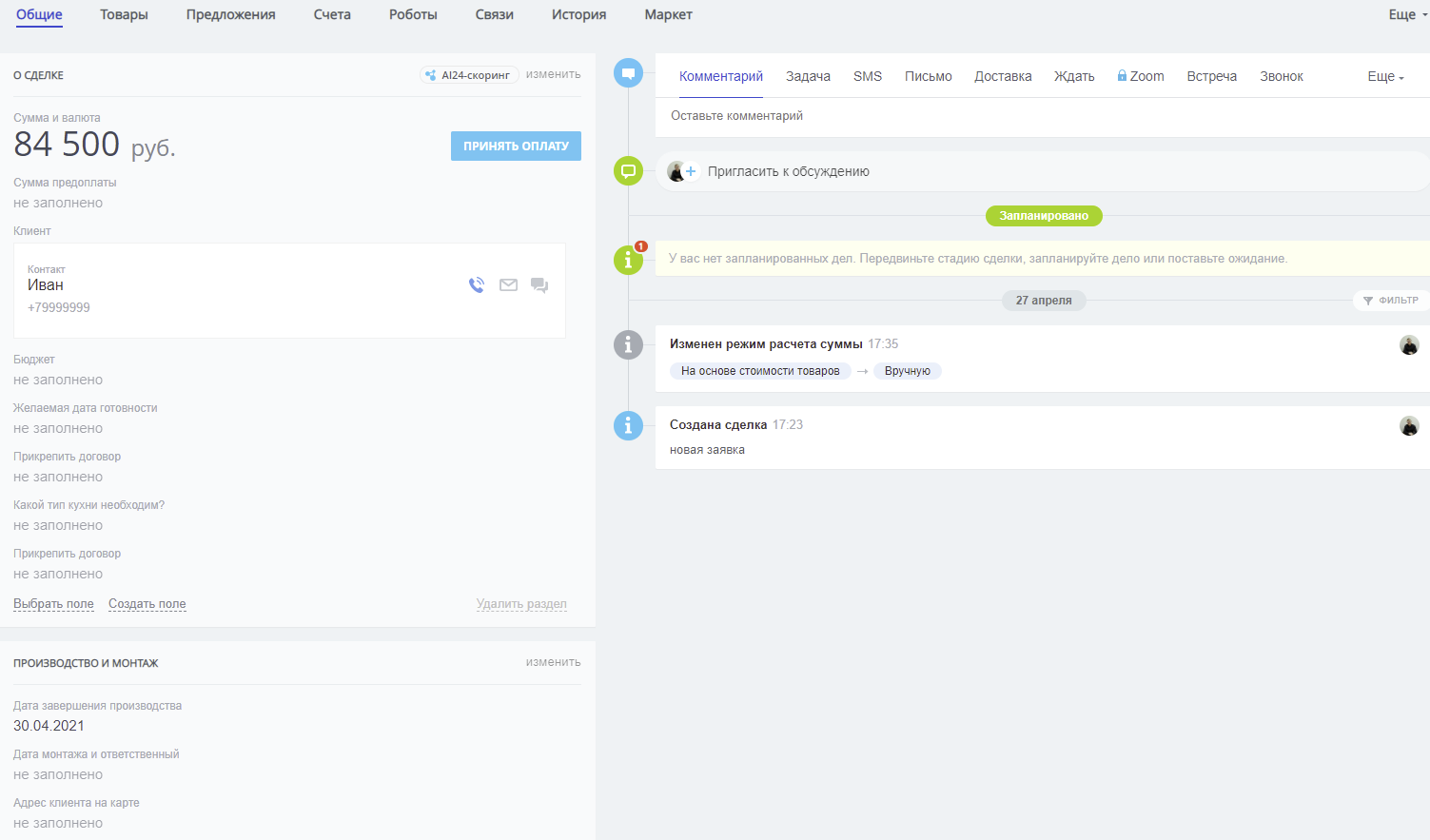Click the Создать поле link

[x=147, y=604]
